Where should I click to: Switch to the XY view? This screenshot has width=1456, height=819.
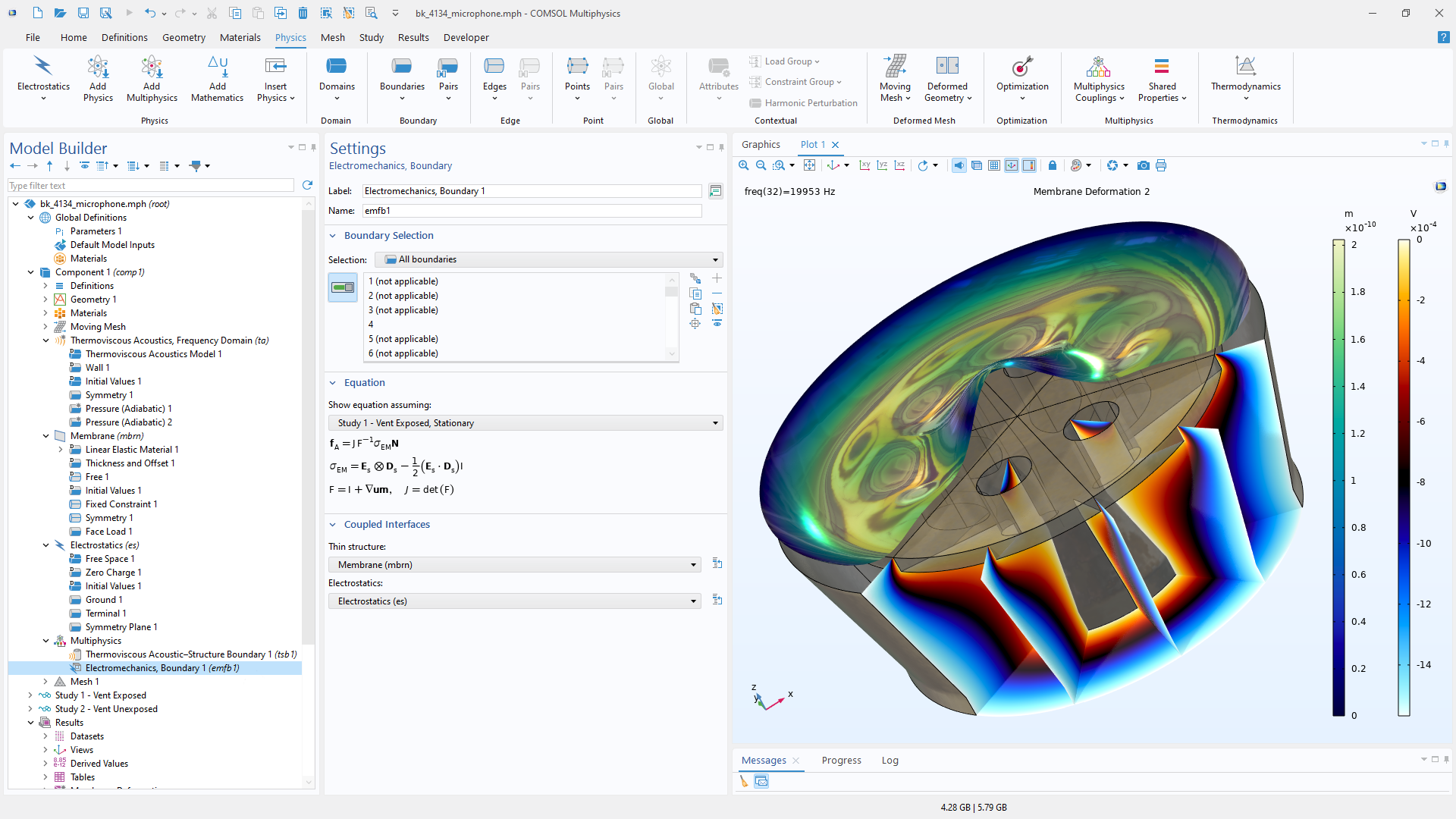864,165
